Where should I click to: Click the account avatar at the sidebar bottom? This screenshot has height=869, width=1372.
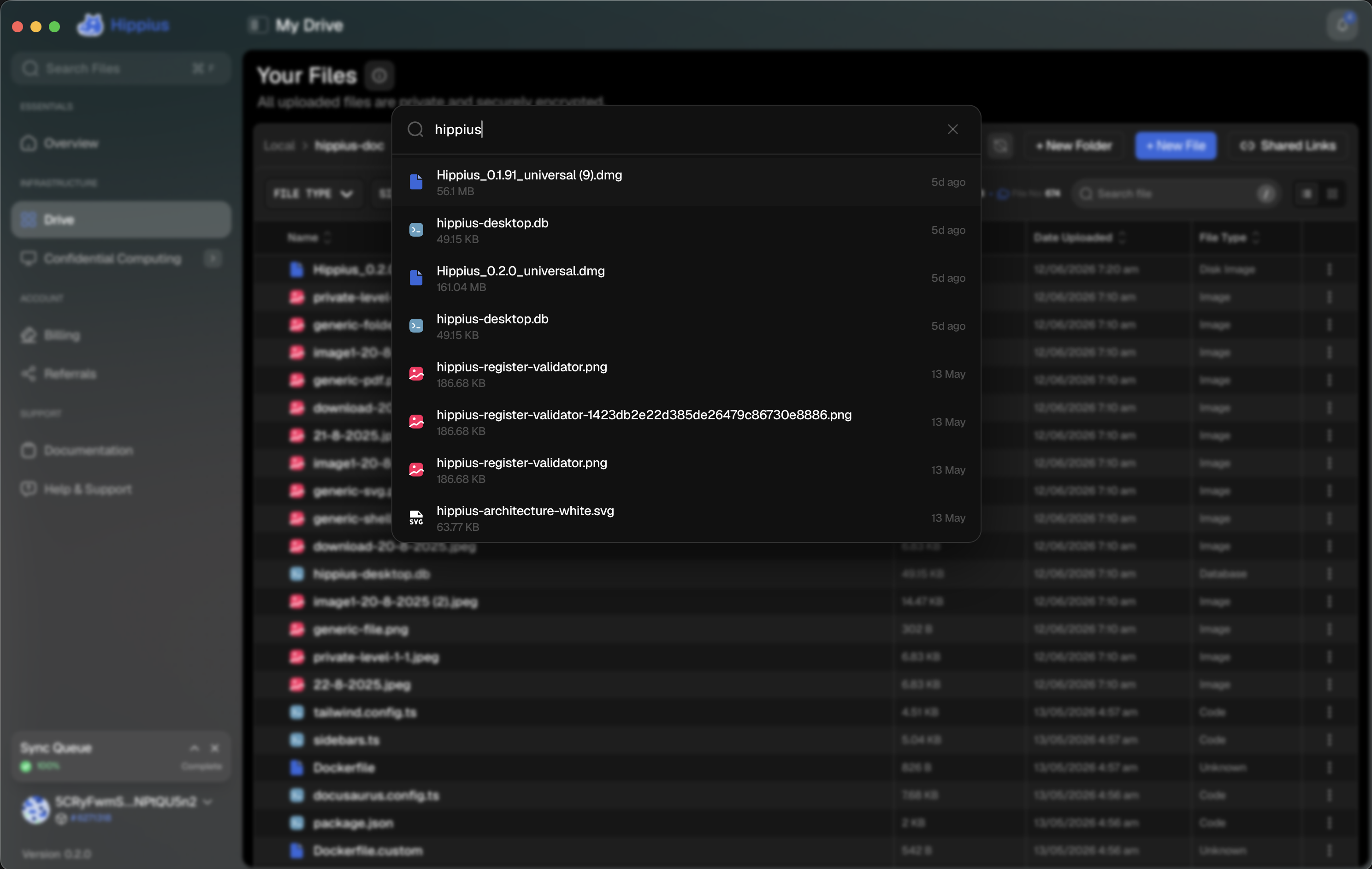[36, 809]
